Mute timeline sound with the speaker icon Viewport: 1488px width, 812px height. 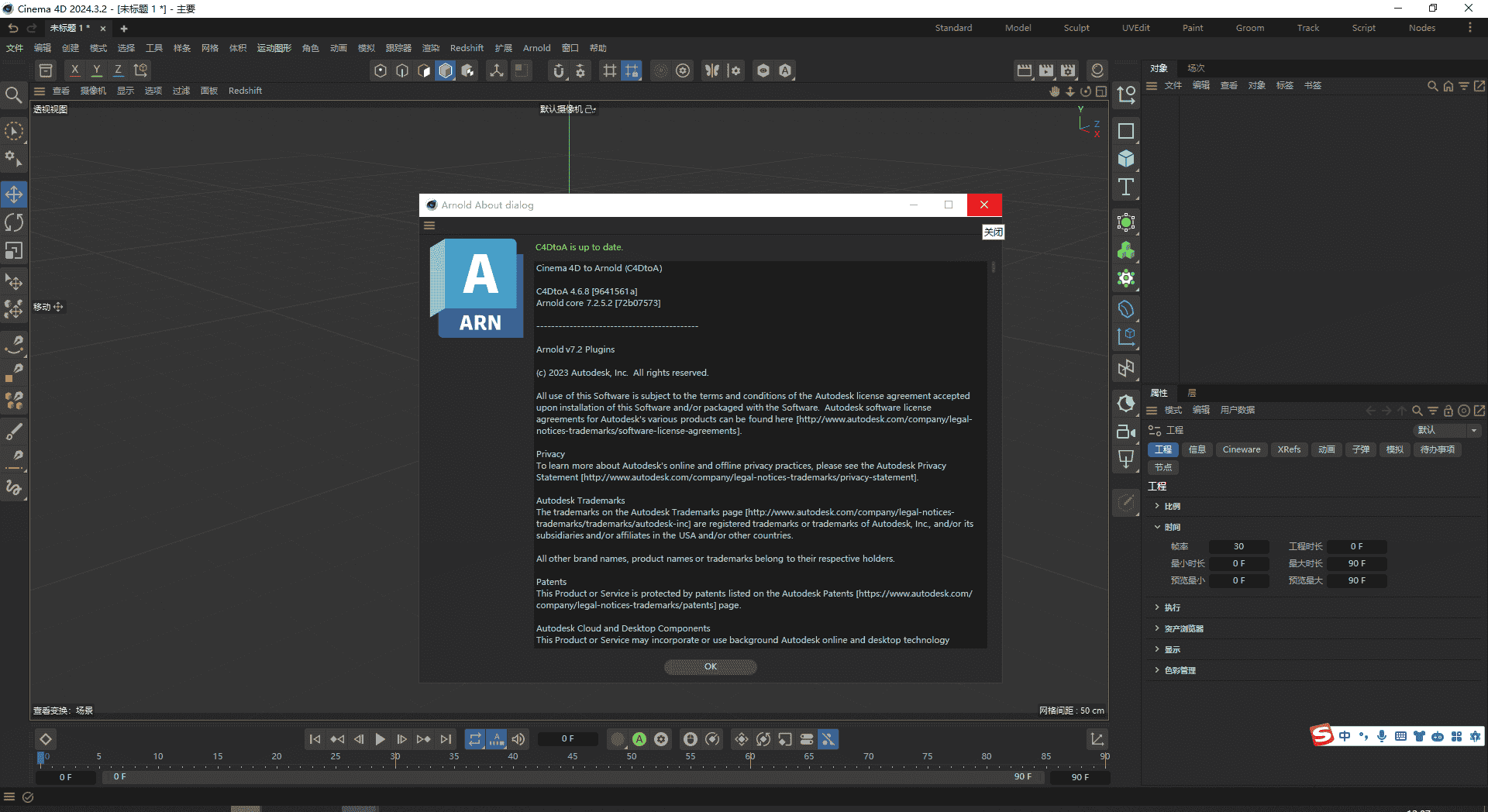coord(518,739)
